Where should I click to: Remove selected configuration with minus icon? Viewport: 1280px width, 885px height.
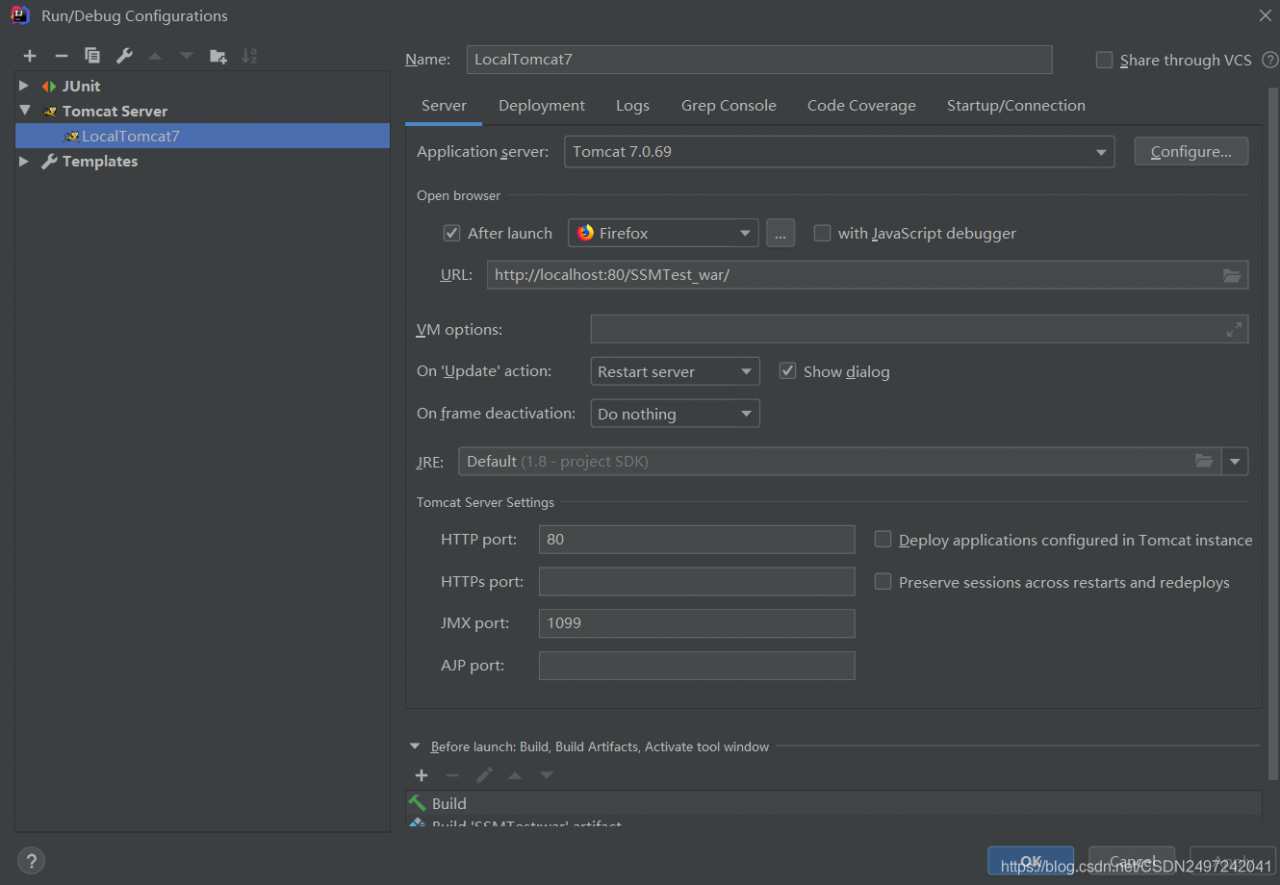coord(61,56)
